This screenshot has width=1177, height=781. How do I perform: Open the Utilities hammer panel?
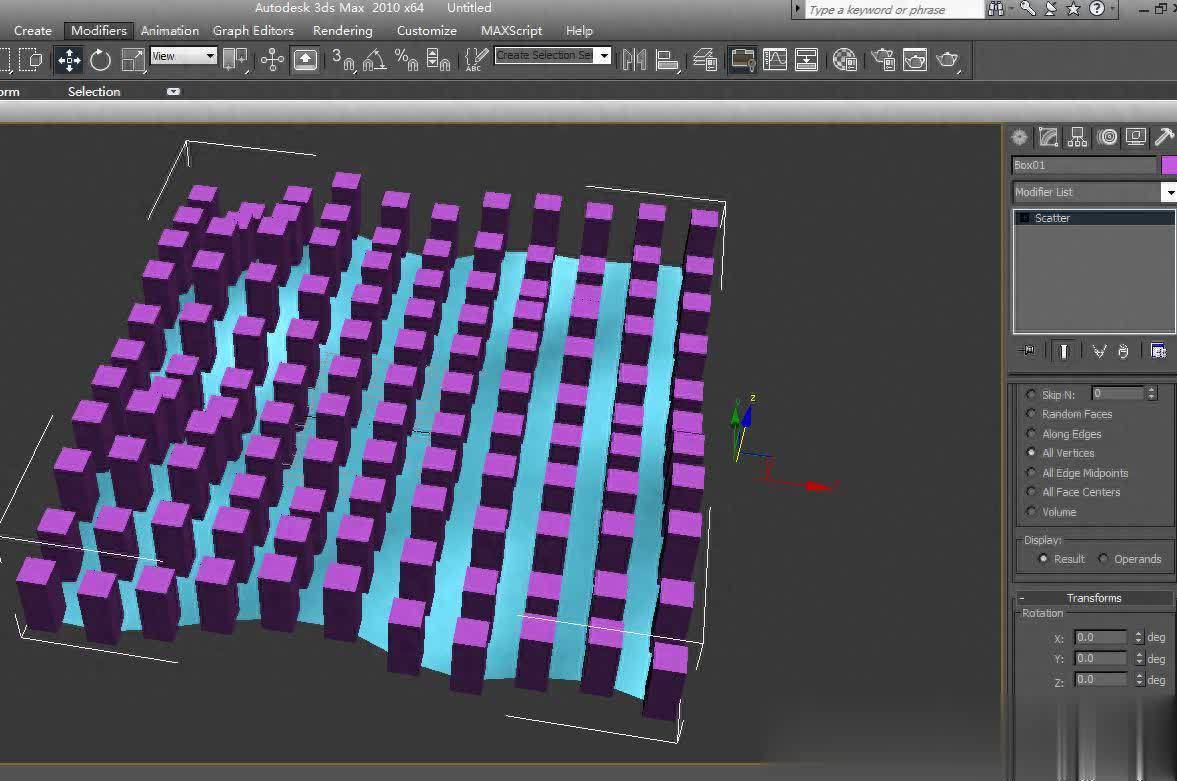(1164, 137)
